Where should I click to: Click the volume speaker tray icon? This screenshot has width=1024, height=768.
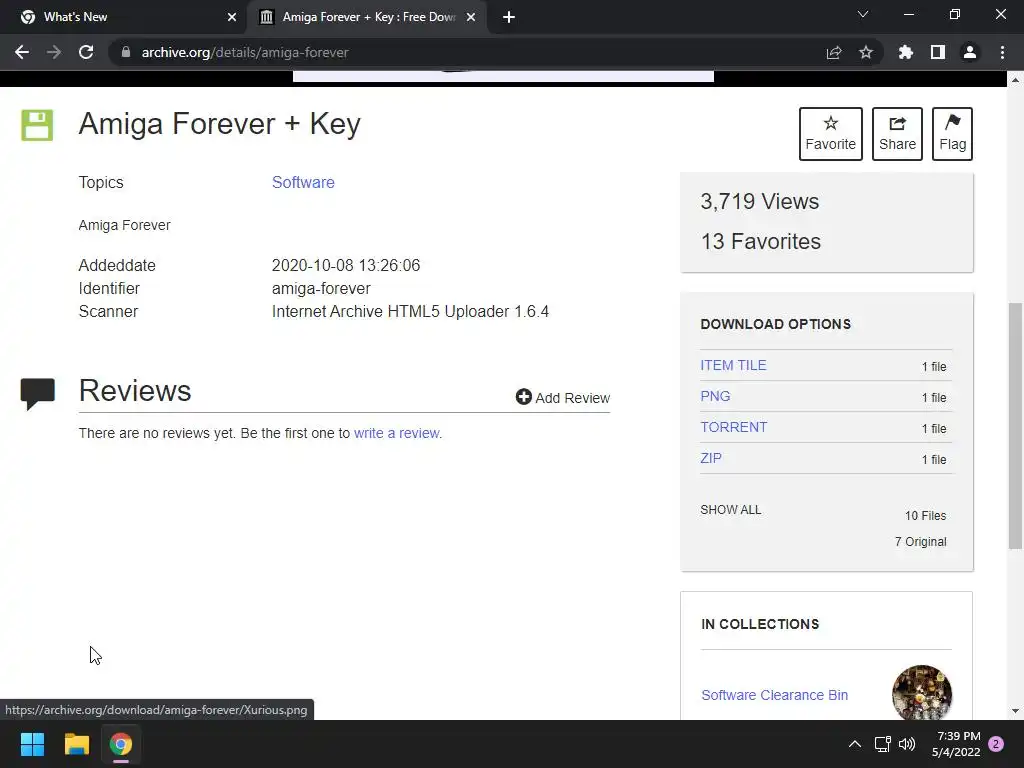(x=907, y=744)
